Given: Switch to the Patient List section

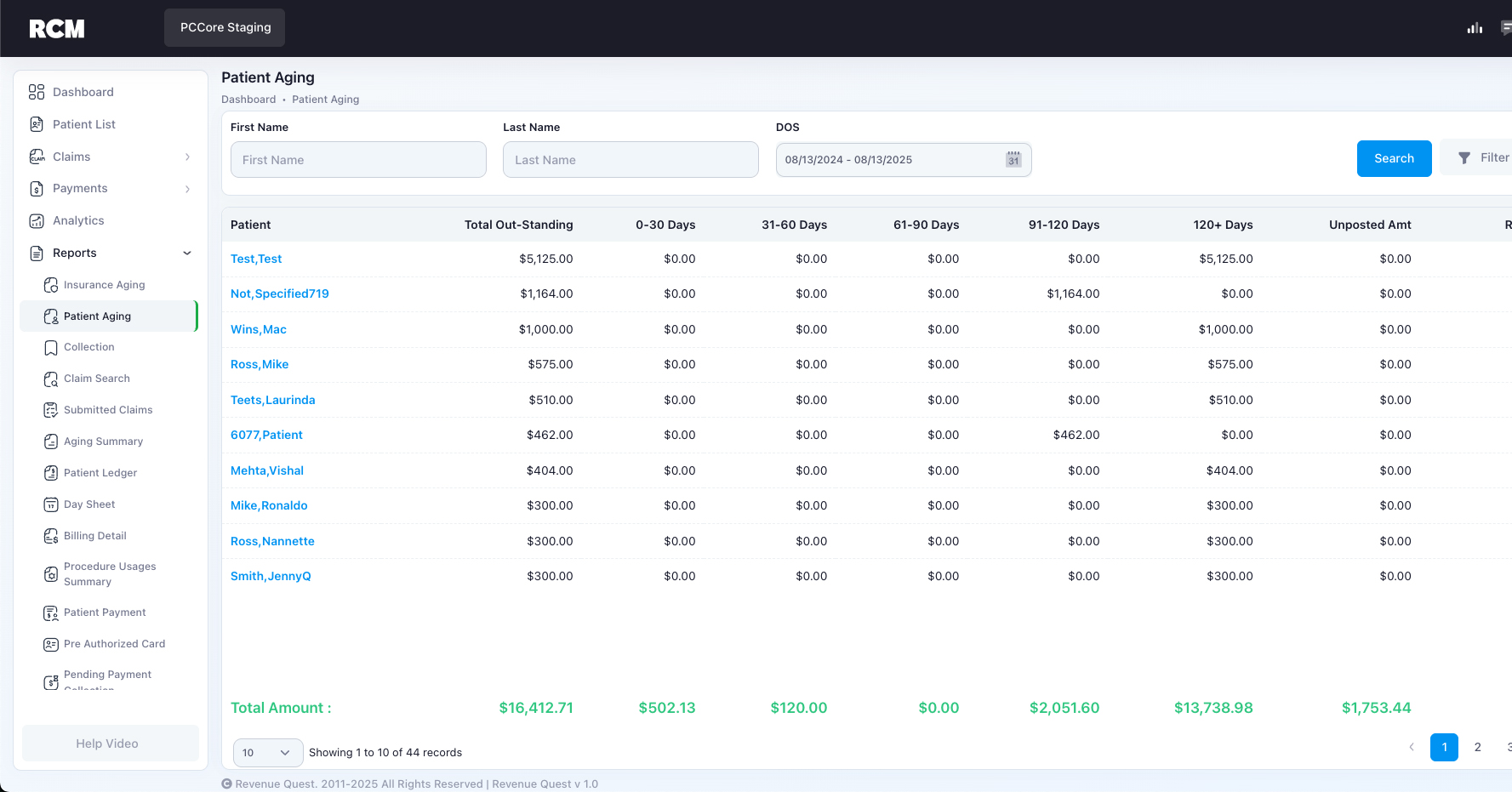Looking at the screenshot, I should 83,124.
